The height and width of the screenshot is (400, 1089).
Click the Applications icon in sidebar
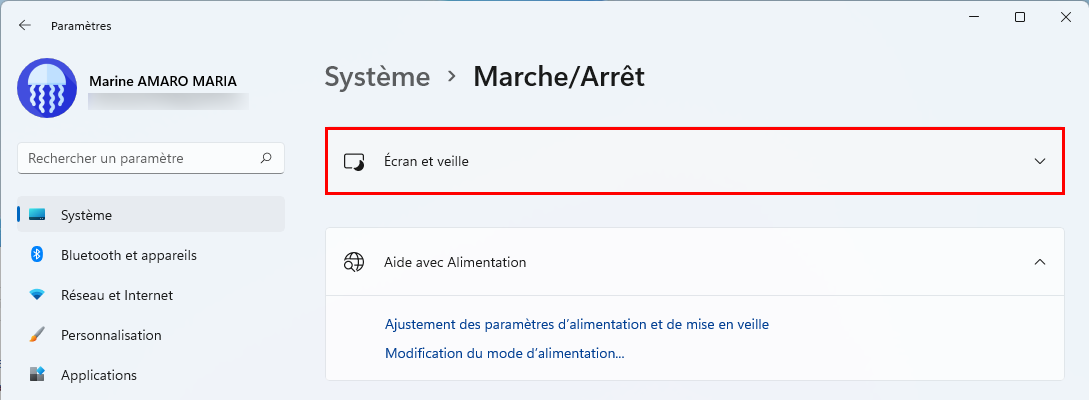click(37, 375)
